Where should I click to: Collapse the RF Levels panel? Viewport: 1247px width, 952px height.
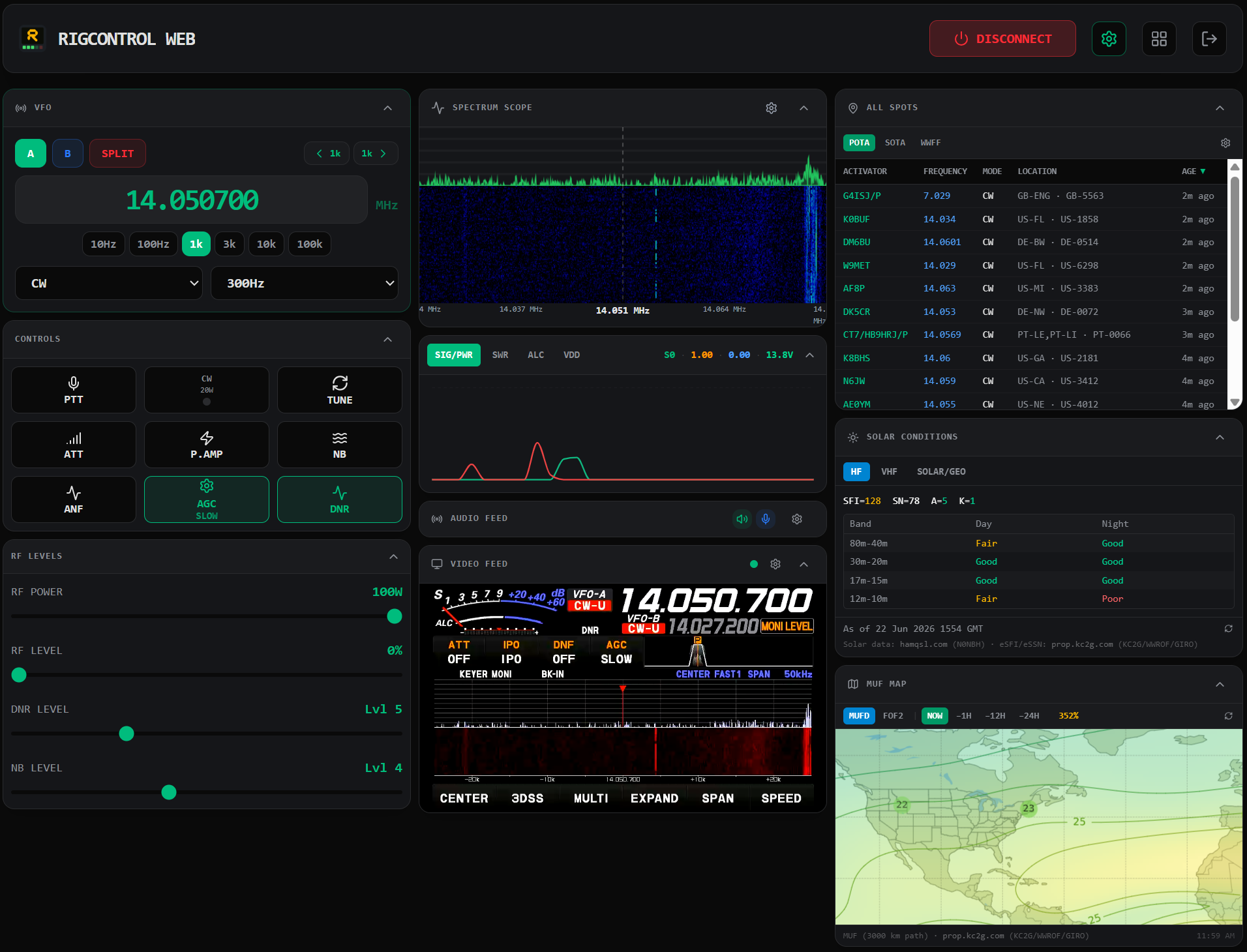coord(394,557)
